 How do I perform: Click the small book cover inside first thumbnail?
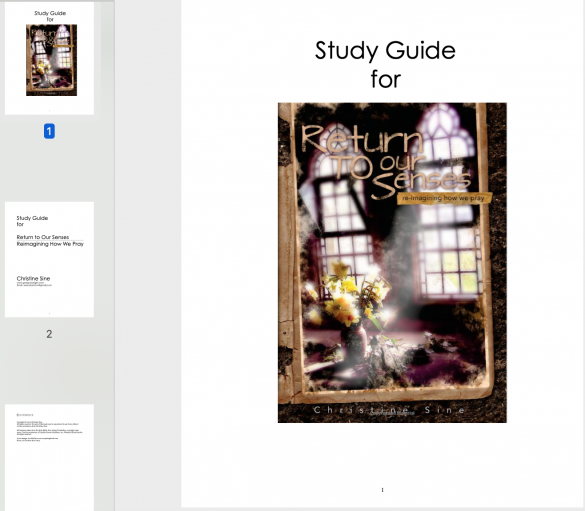tap(51, 60)
